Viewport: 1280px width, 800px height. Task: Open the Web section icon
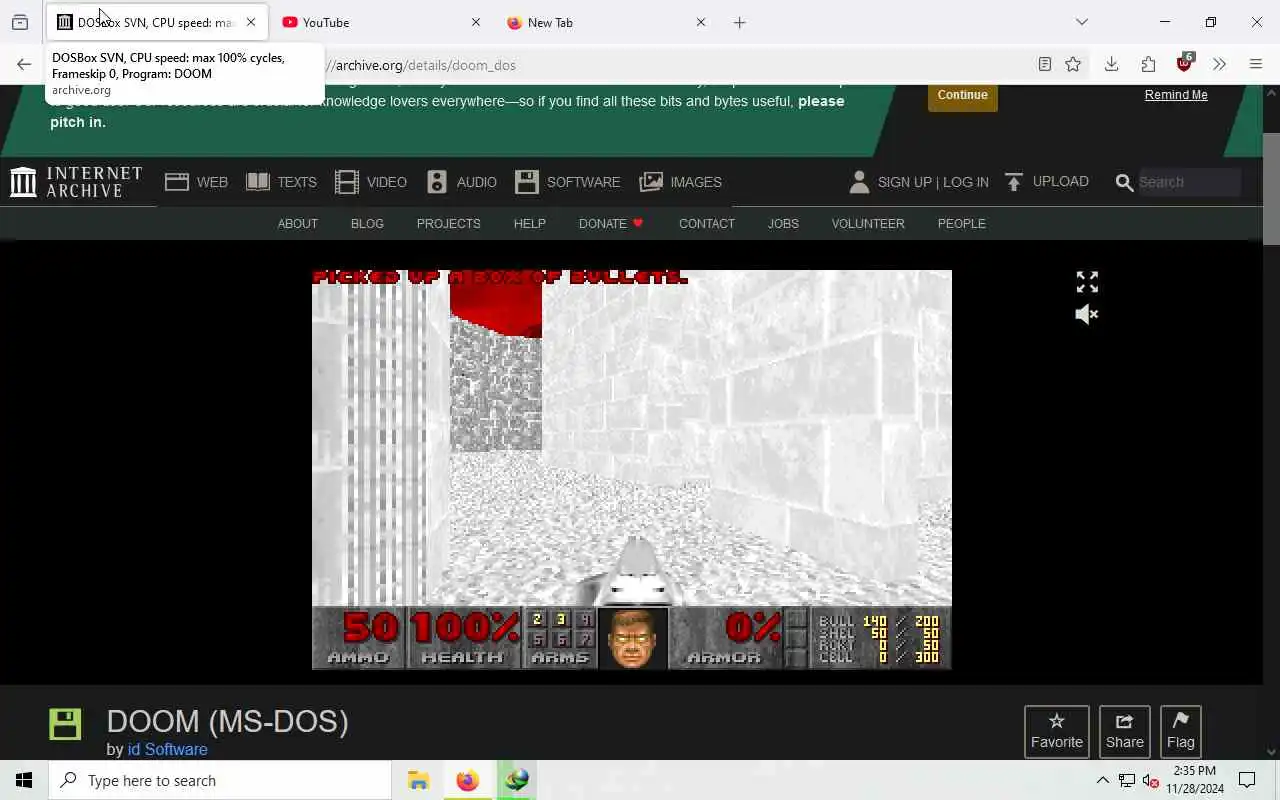click(x=177, y=182)
